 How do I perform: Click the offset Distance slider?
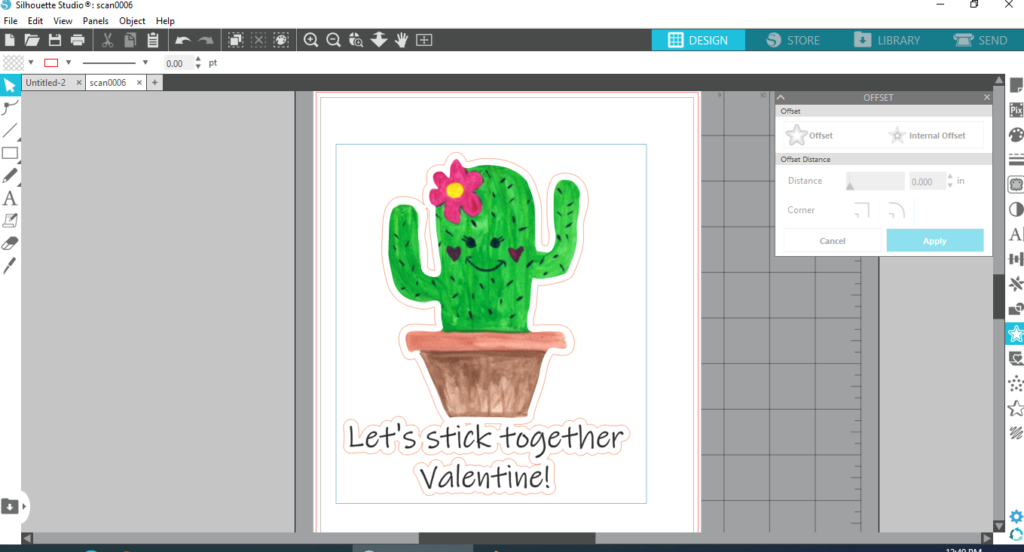[x=875, y=181]
